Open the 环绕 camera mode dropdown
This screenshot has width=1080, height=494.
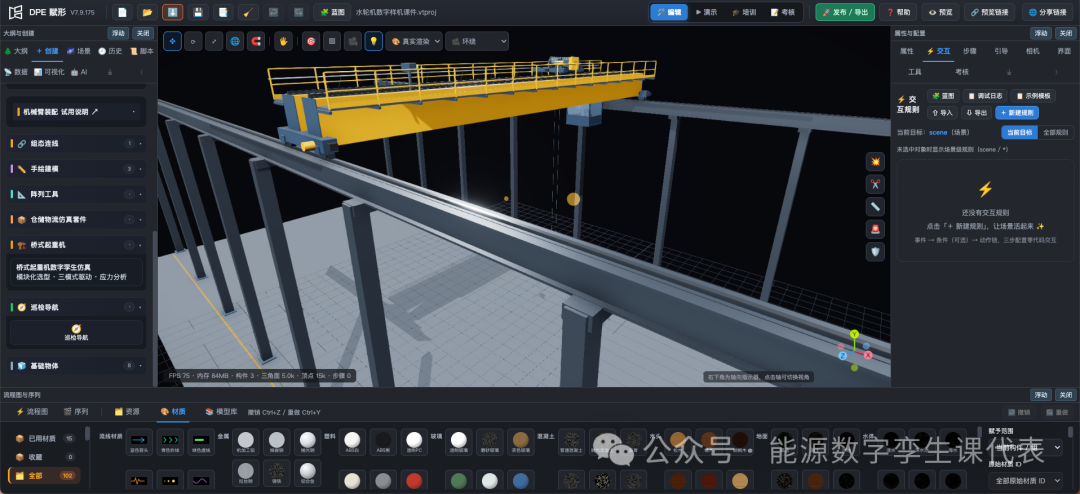[x=477, y=41]
